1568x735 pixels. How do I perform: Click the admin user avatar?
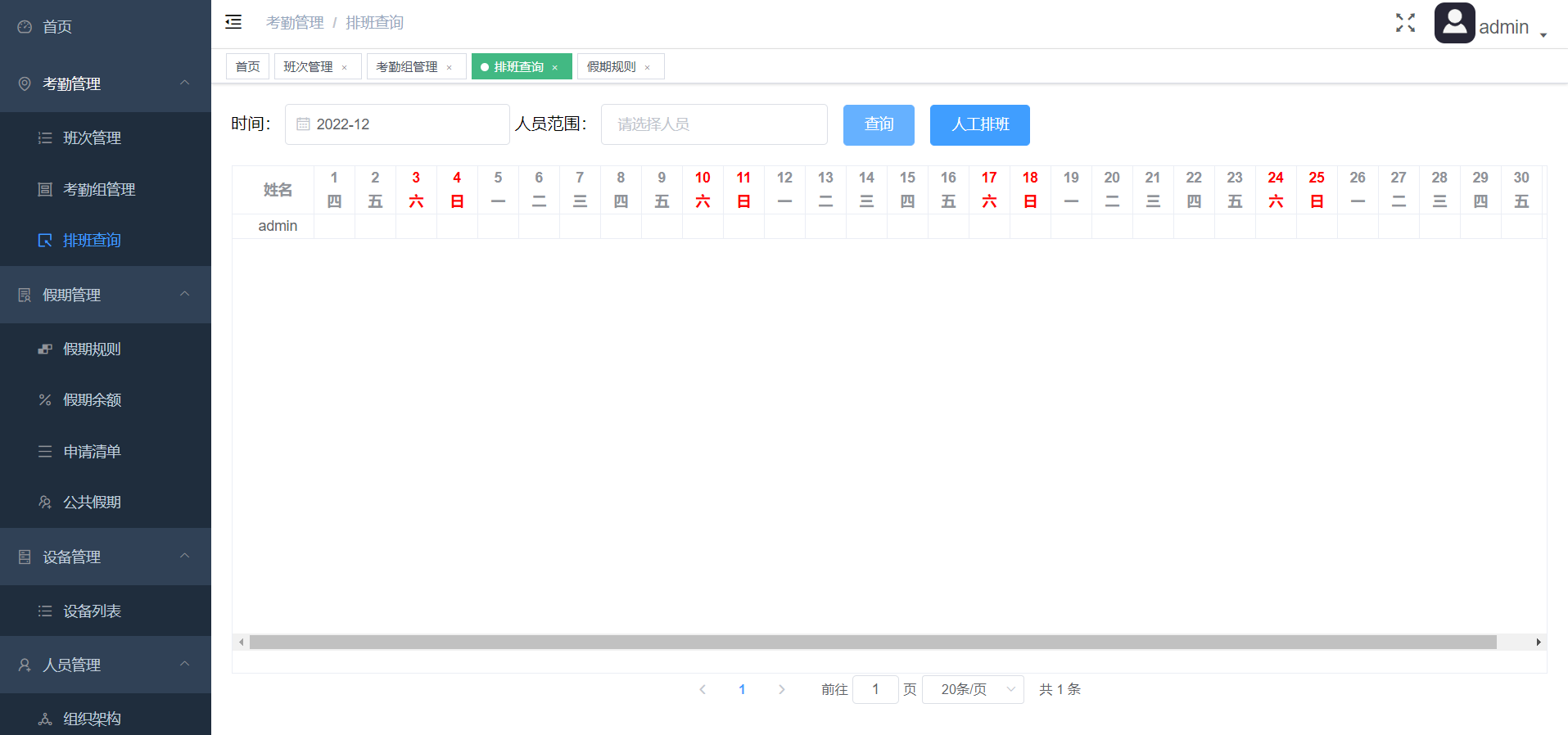tap(1454, 23)
